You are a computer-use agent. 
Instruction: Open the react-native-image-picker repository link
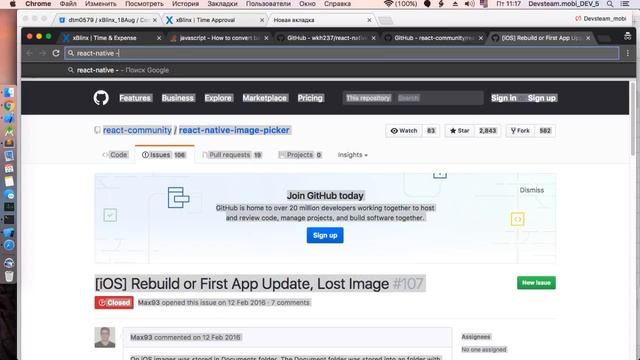point(234,130)
